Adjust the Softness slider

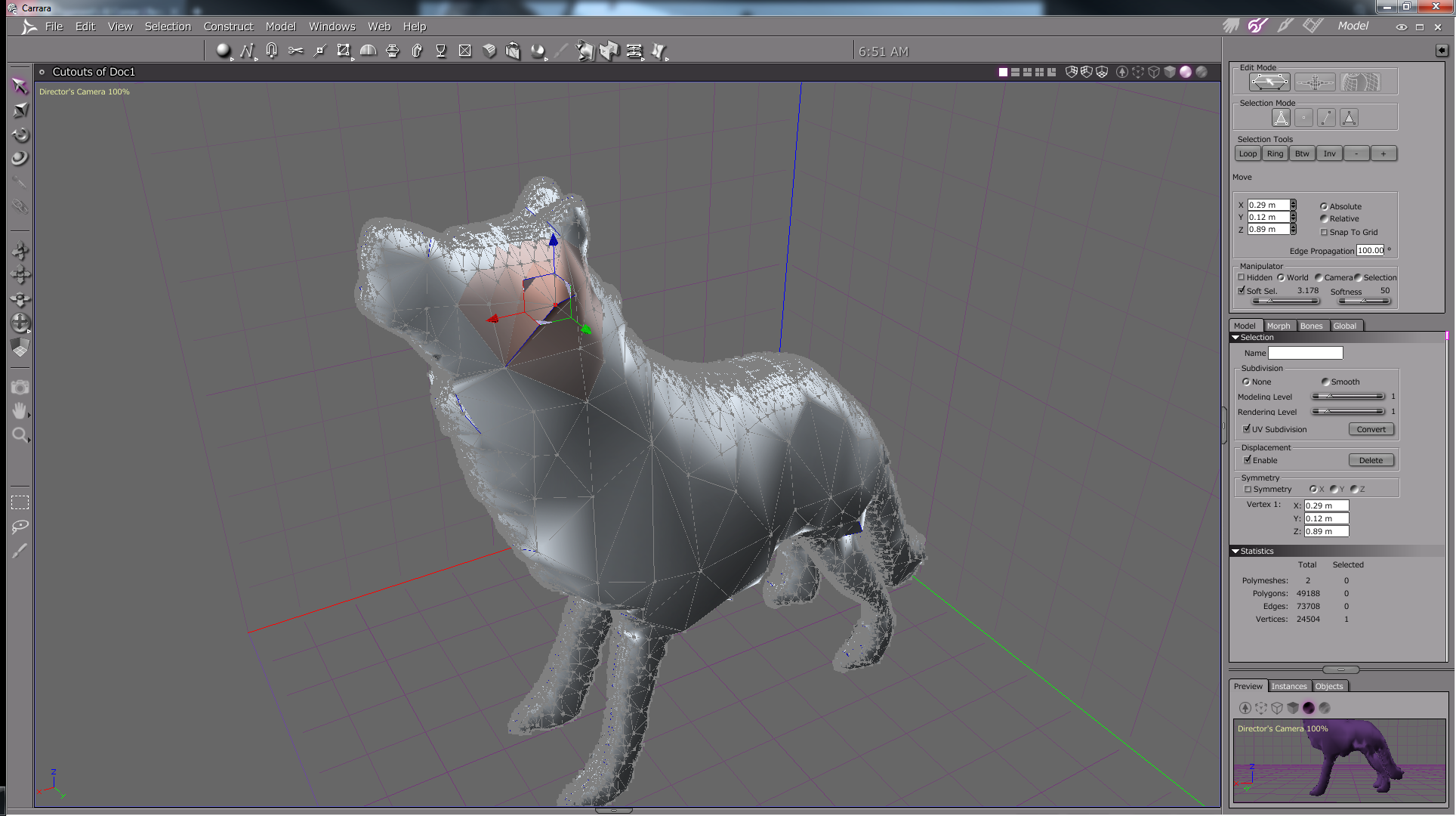[x=1364, y=301]
